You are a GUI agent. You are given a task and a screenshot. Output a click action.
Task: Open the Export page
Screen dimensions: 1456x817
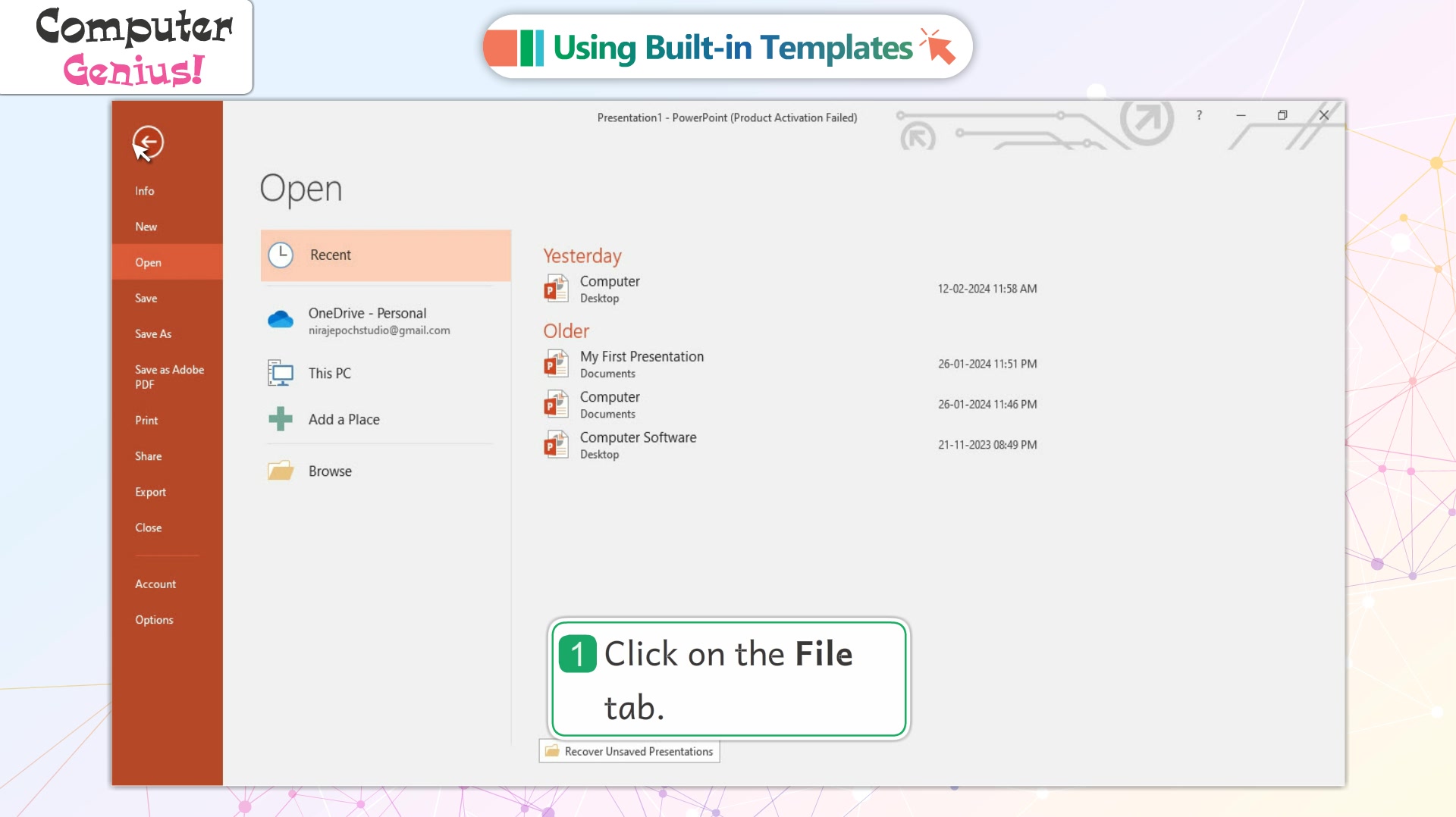coord(150,492)
